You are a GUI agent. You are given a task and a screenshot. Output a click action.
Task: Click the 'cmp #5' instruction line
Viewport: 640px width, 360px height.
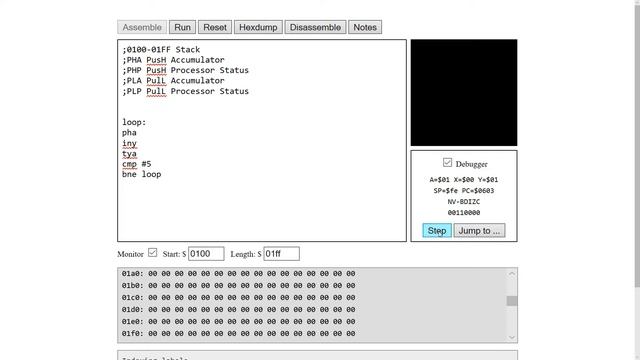pyautogui.click(x=136, y=164)
